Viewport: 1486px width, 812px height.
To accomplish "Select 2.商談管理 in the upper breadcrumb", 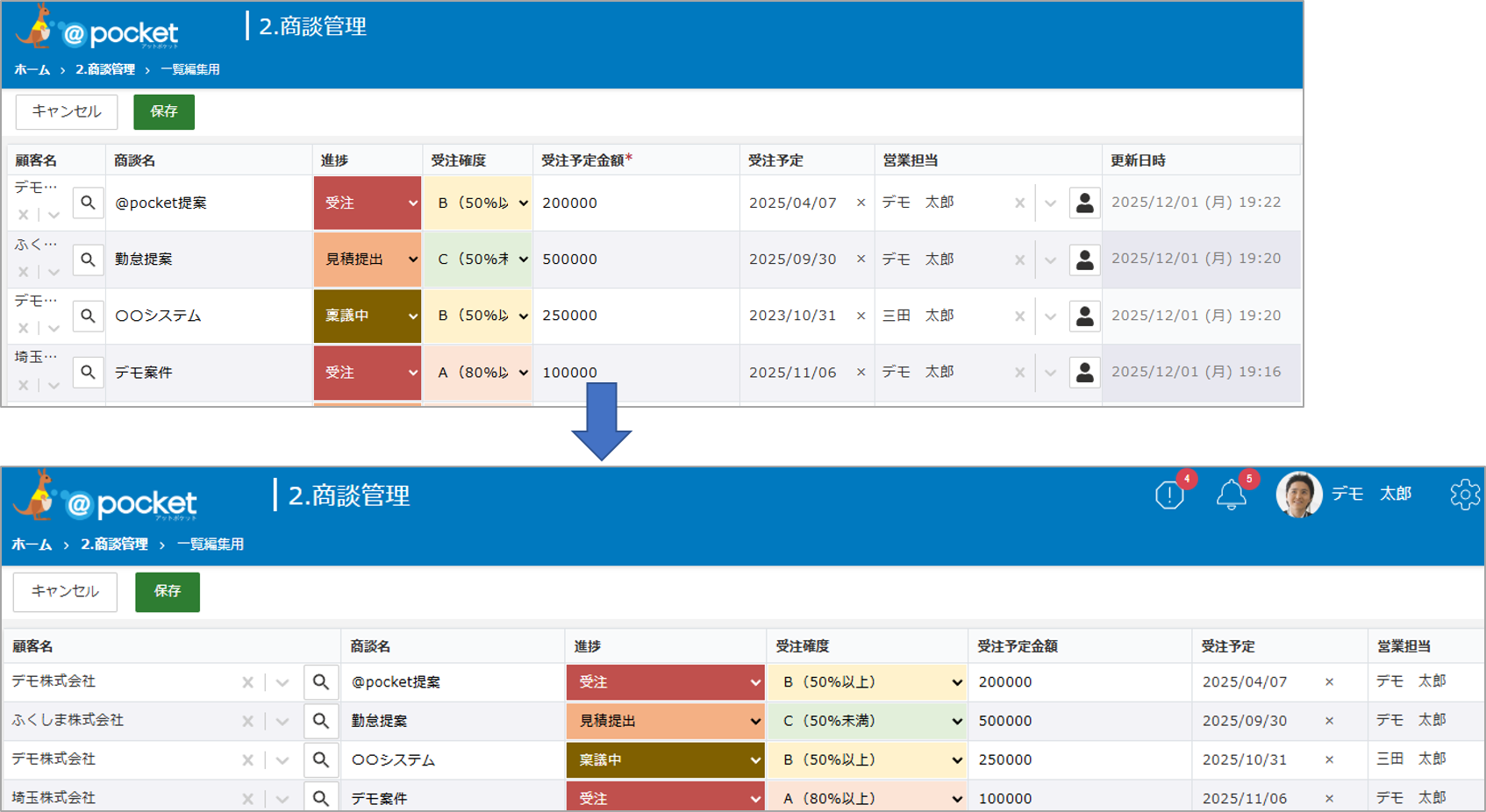I will [x=105, y=69].
